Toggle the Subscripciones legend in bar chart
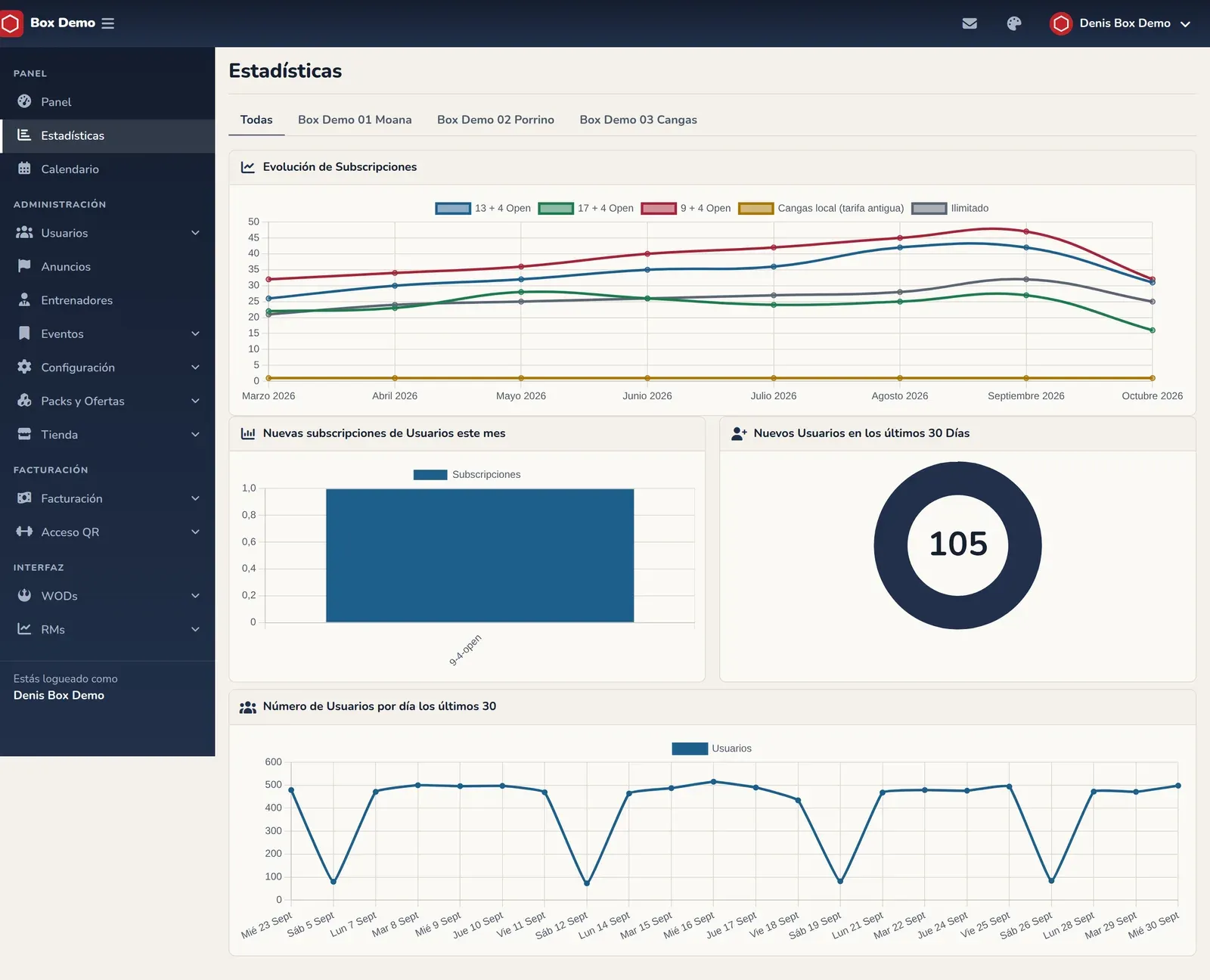Viewport: 1210px width, 980px height. point(467,475)
